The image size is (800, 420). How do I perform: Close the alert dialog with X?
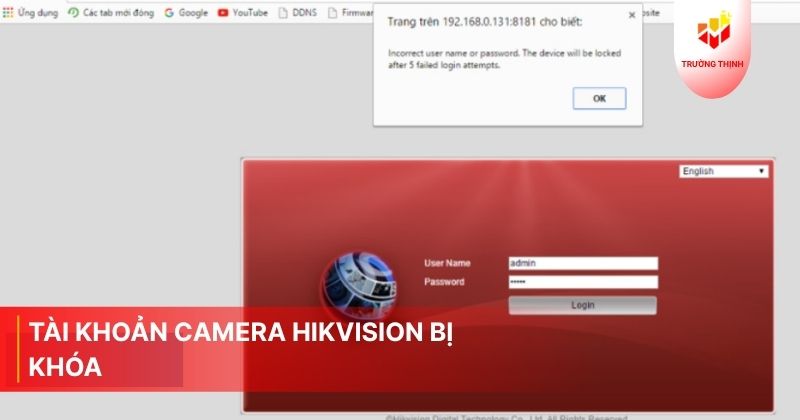coord(632,15)
